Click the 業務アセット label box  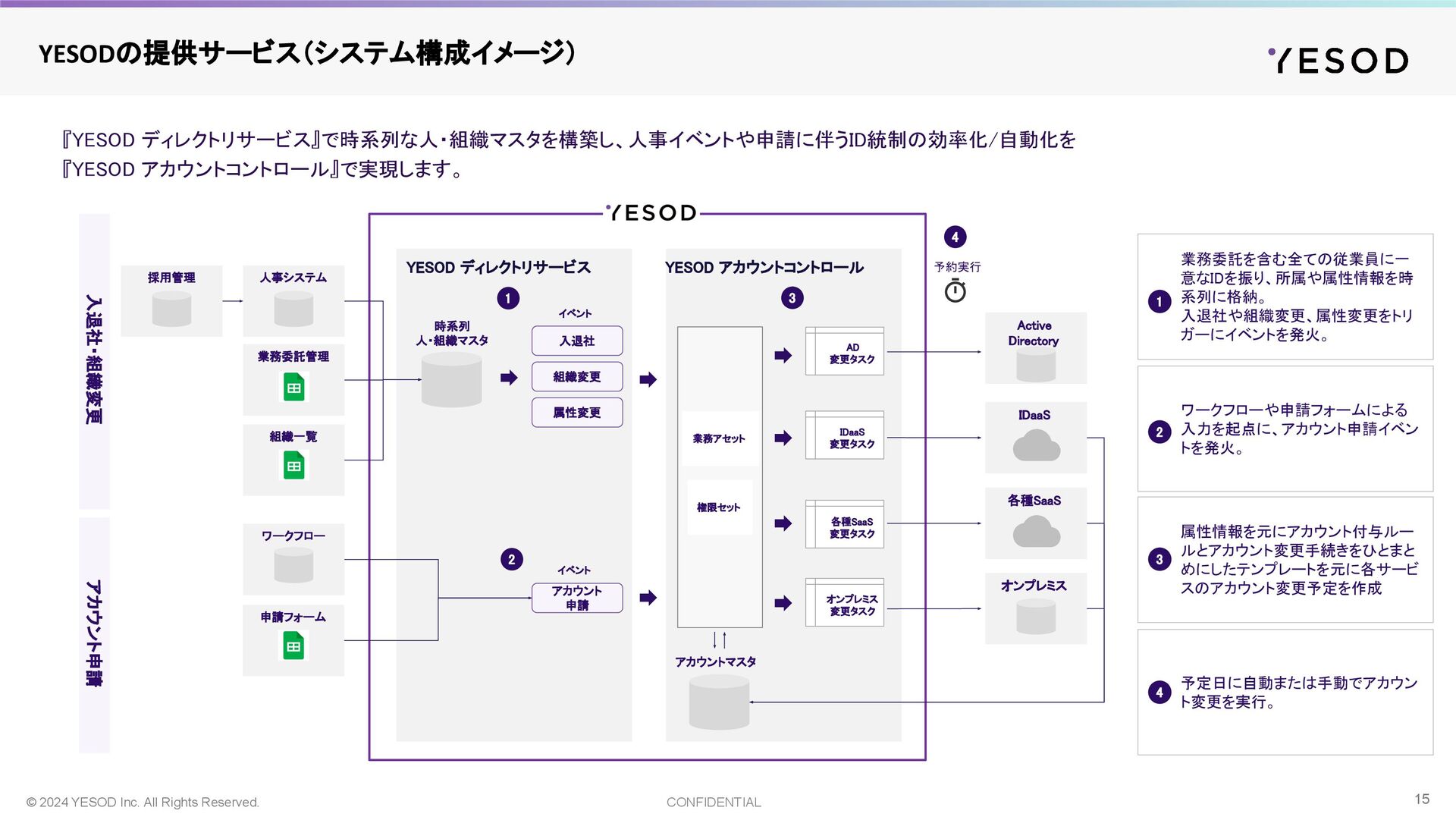point(719,438)
